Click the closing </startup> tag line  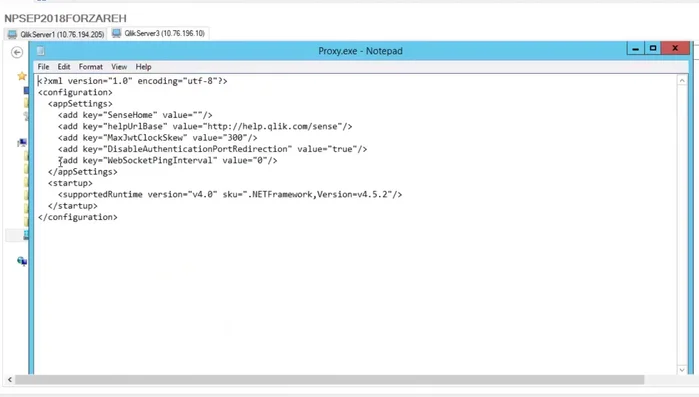(73, 206)
